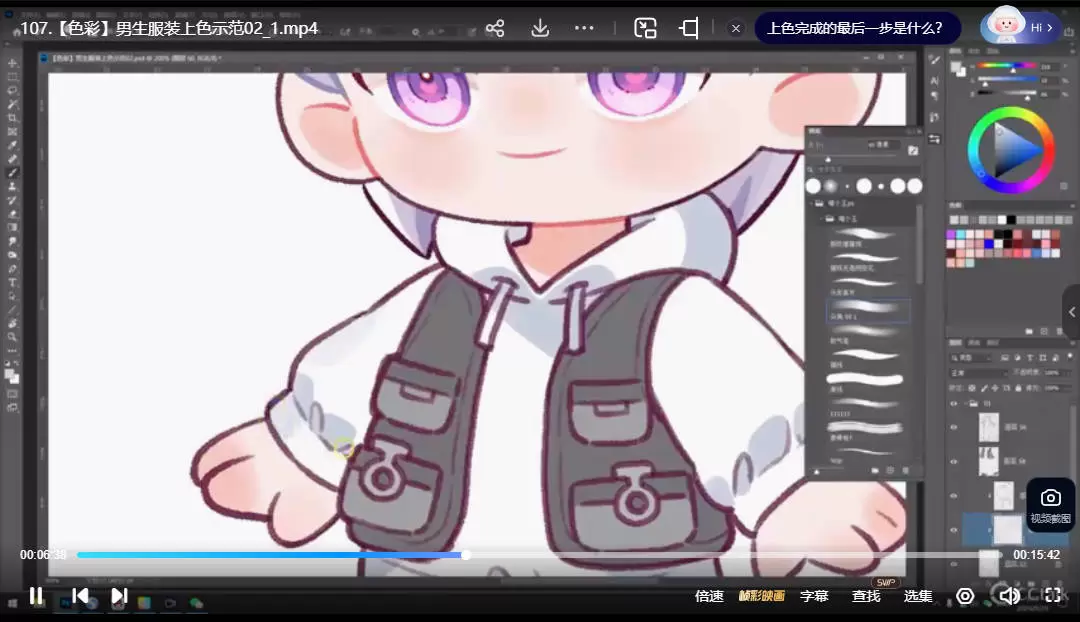
Task: Open the 选集 episode list
Action: coord(918,596)
